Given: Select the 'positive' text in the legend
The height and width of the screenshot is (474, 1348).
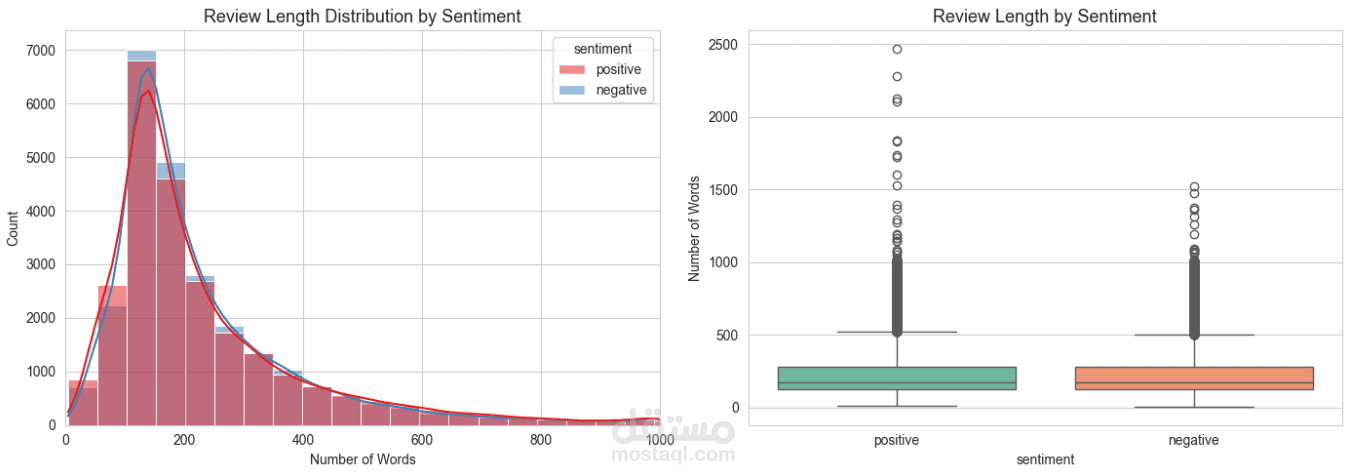Looking at the screenshot, I should [618, 70].
